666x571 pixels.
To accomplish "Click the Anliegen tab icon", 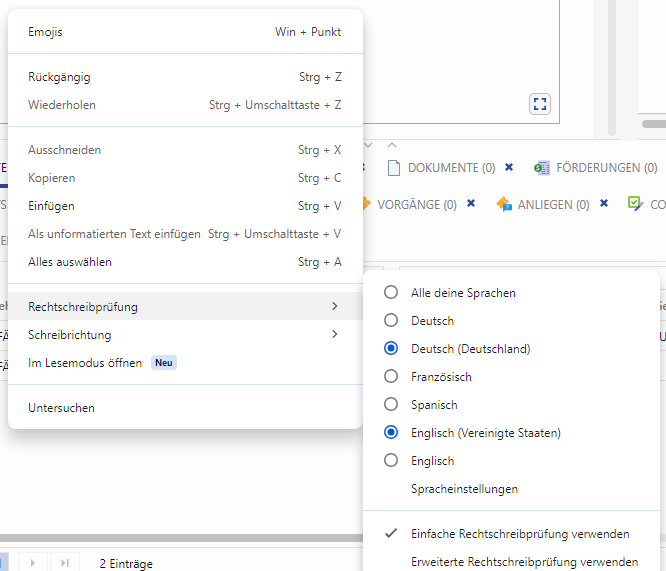I will 505,204.
